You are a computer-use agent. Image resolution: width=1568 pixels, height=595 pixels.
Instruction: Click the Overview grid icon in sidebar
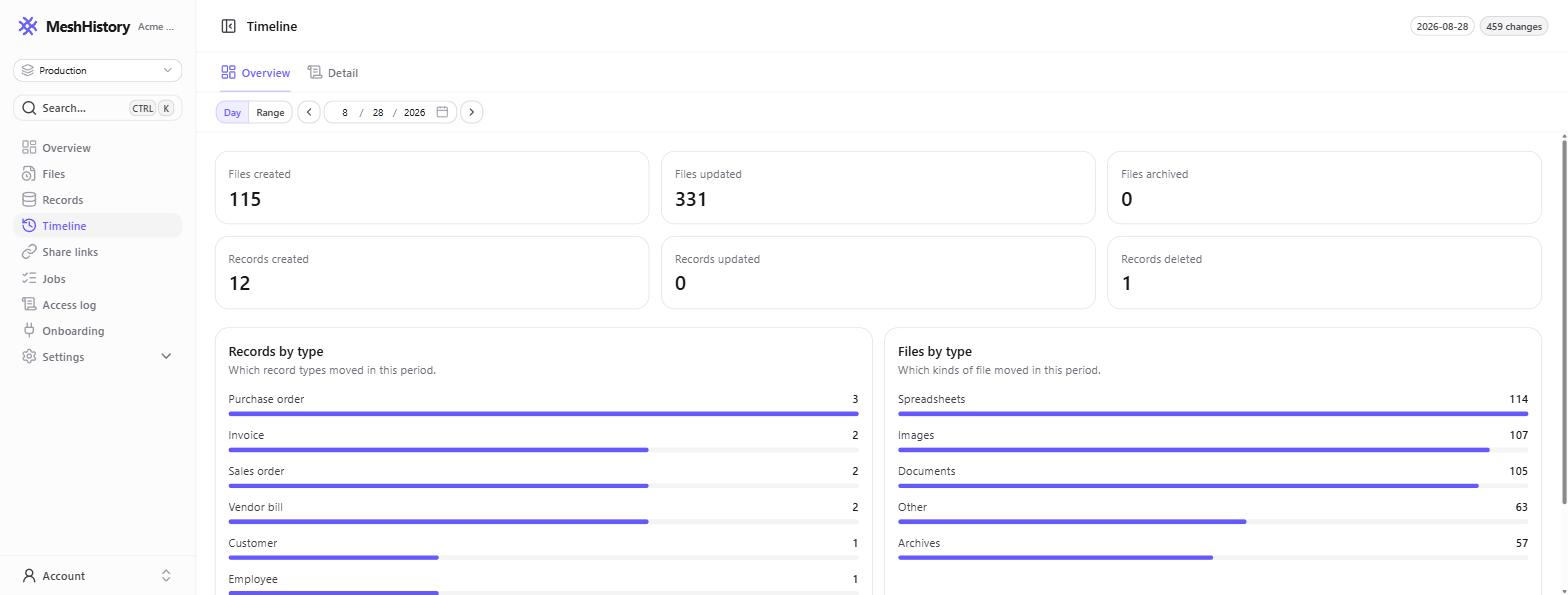[x=29, y=147]
